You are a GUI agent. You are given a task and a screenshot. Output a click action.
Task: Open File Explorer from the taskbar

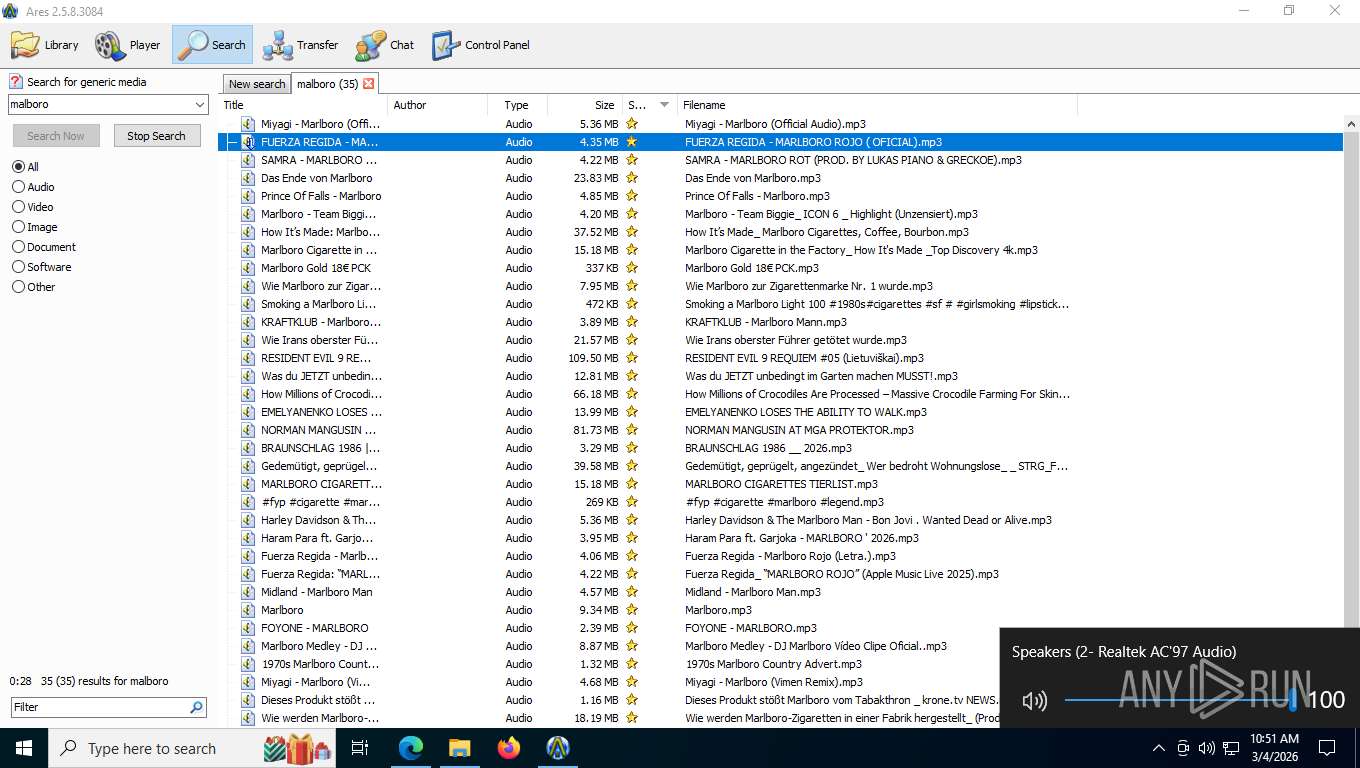[x=460, y=748]
